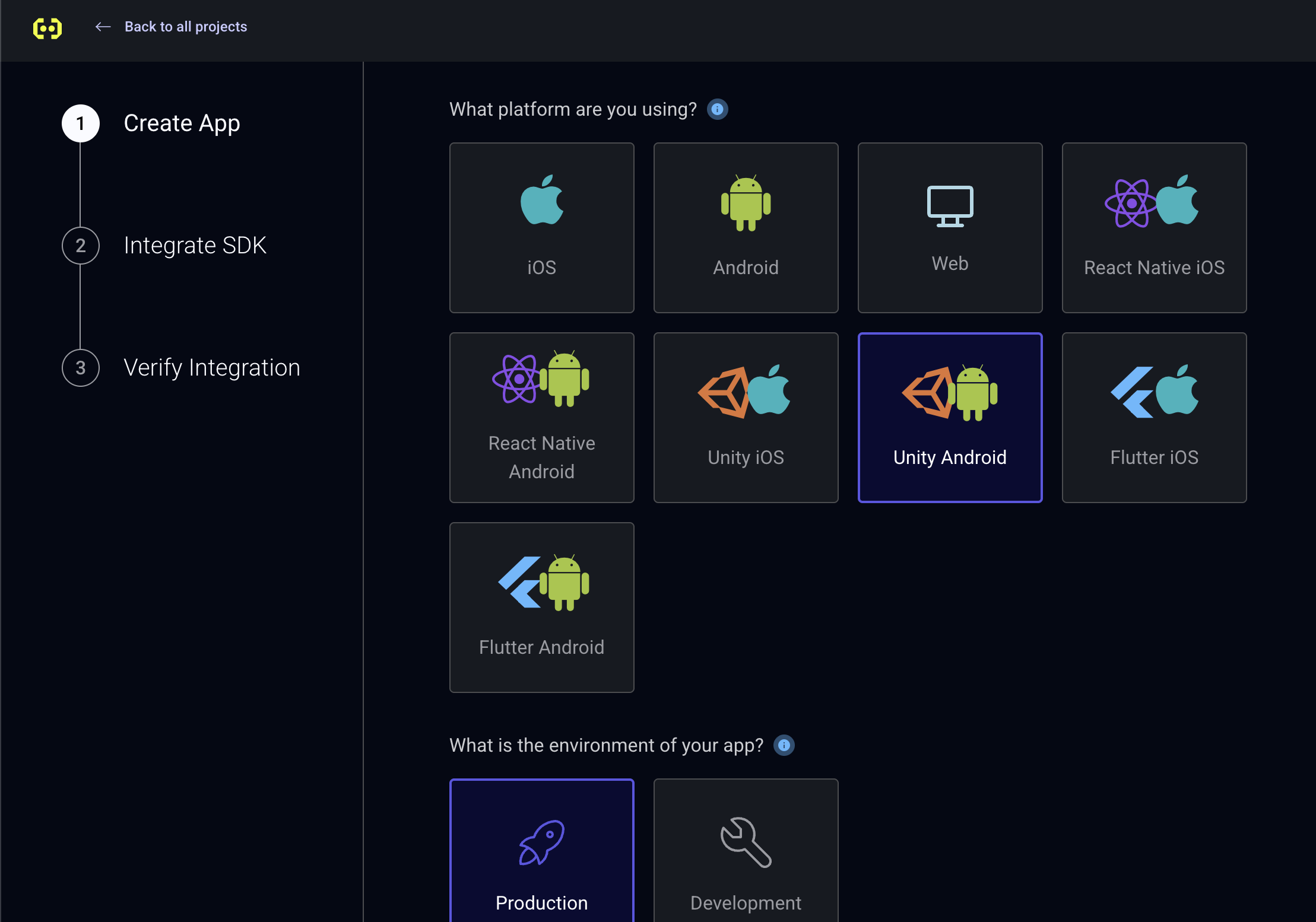Go to step 2 Integrate SDK
This screenshot has height=922, width=1316.
[195, 246]
